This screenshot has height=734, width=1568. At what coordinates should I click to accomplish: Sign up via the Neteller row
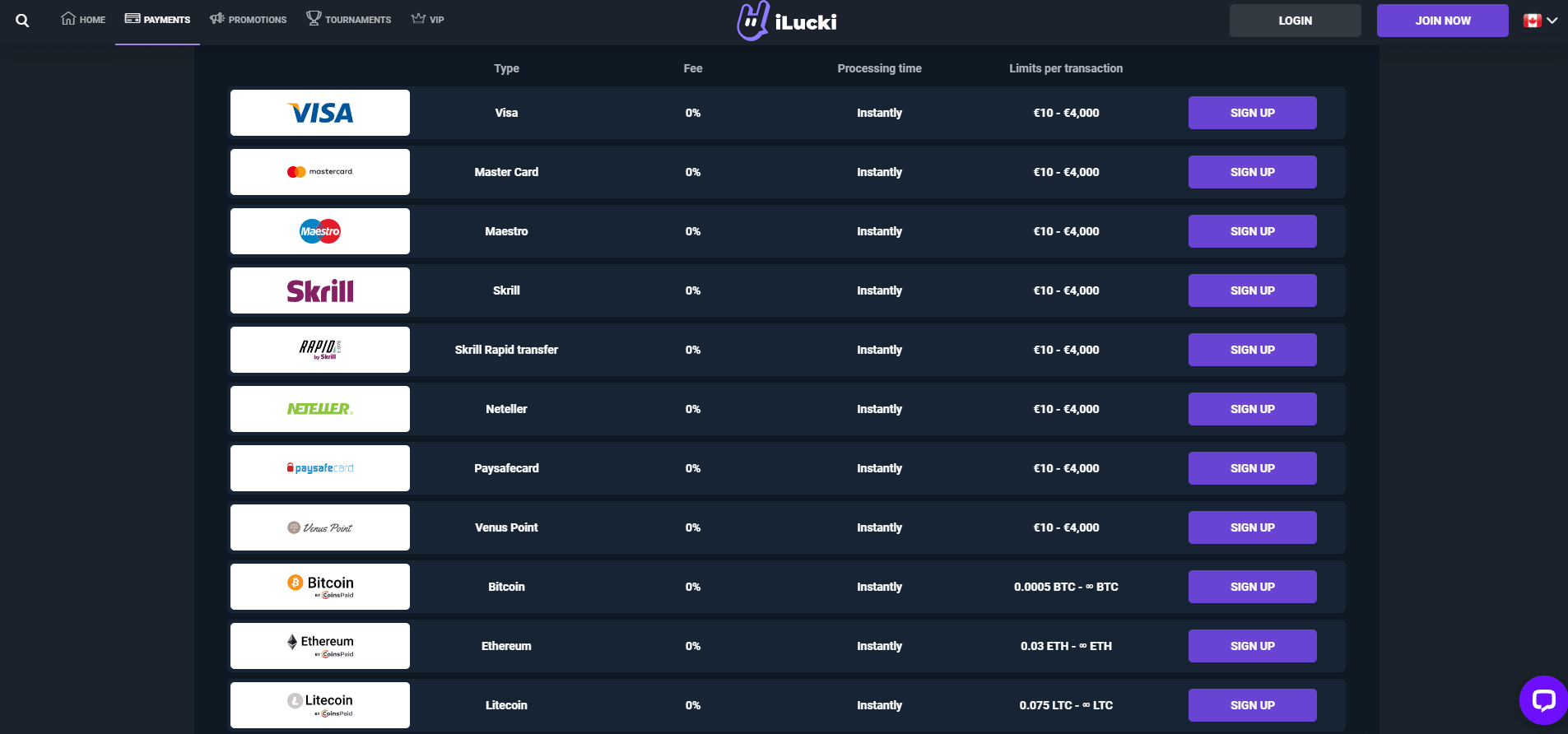point(1252,409)
